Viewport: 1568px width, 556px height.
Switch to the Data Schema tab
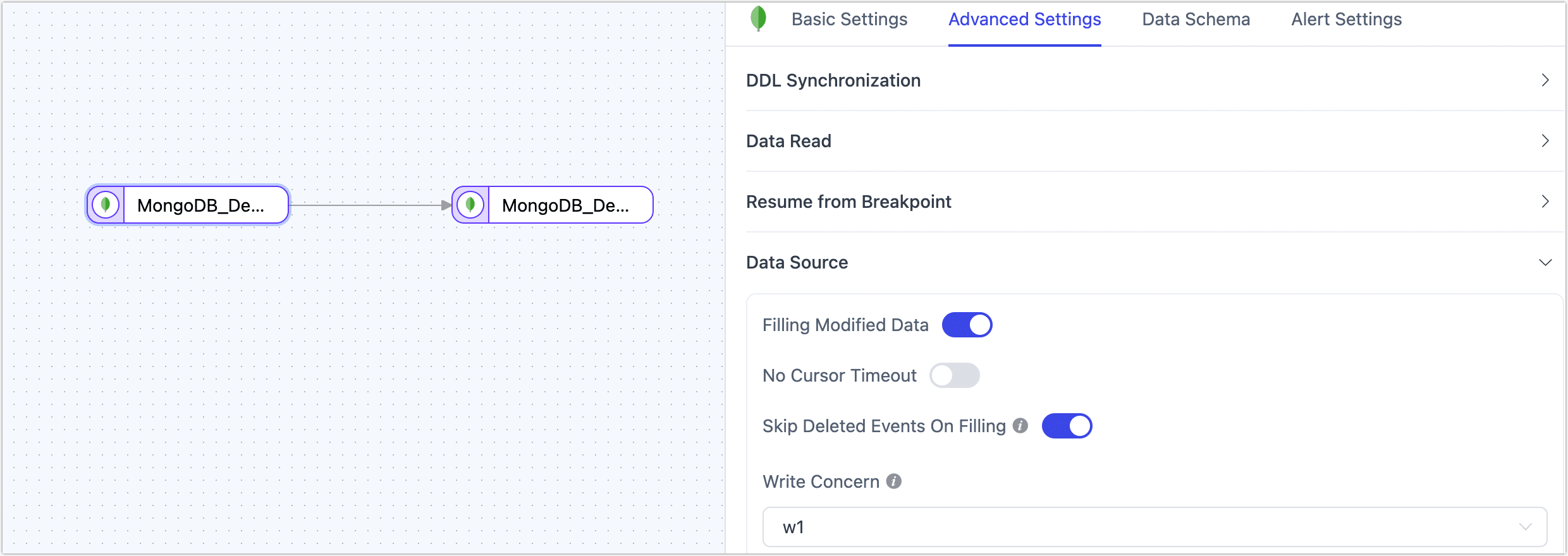click(1195, 19)
